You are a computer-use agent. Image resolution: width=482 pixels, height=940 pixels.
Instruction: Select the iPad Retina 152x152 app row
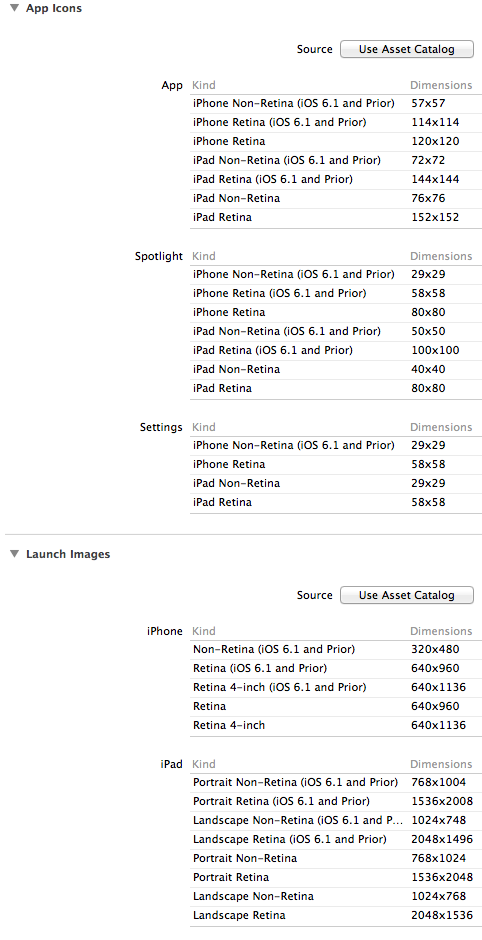click(336, 218)
